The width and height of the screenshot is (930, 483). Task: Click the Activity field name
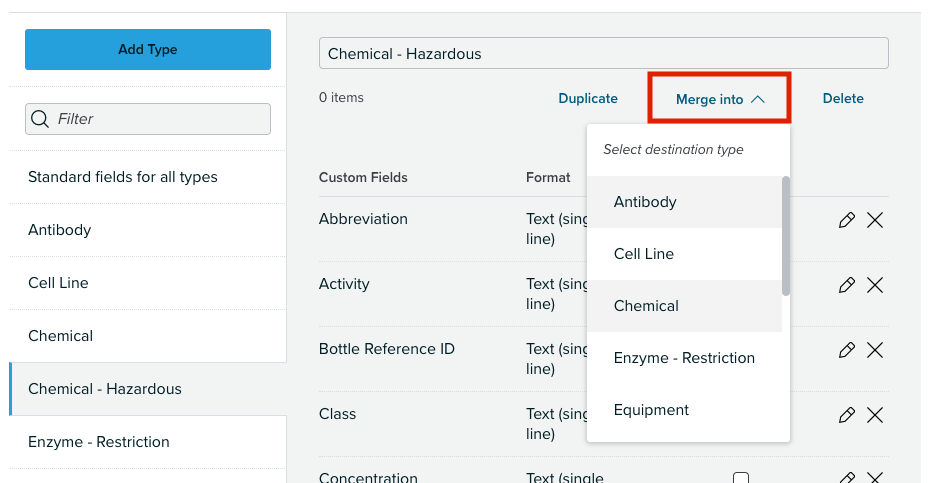click(x=344, y=284)
